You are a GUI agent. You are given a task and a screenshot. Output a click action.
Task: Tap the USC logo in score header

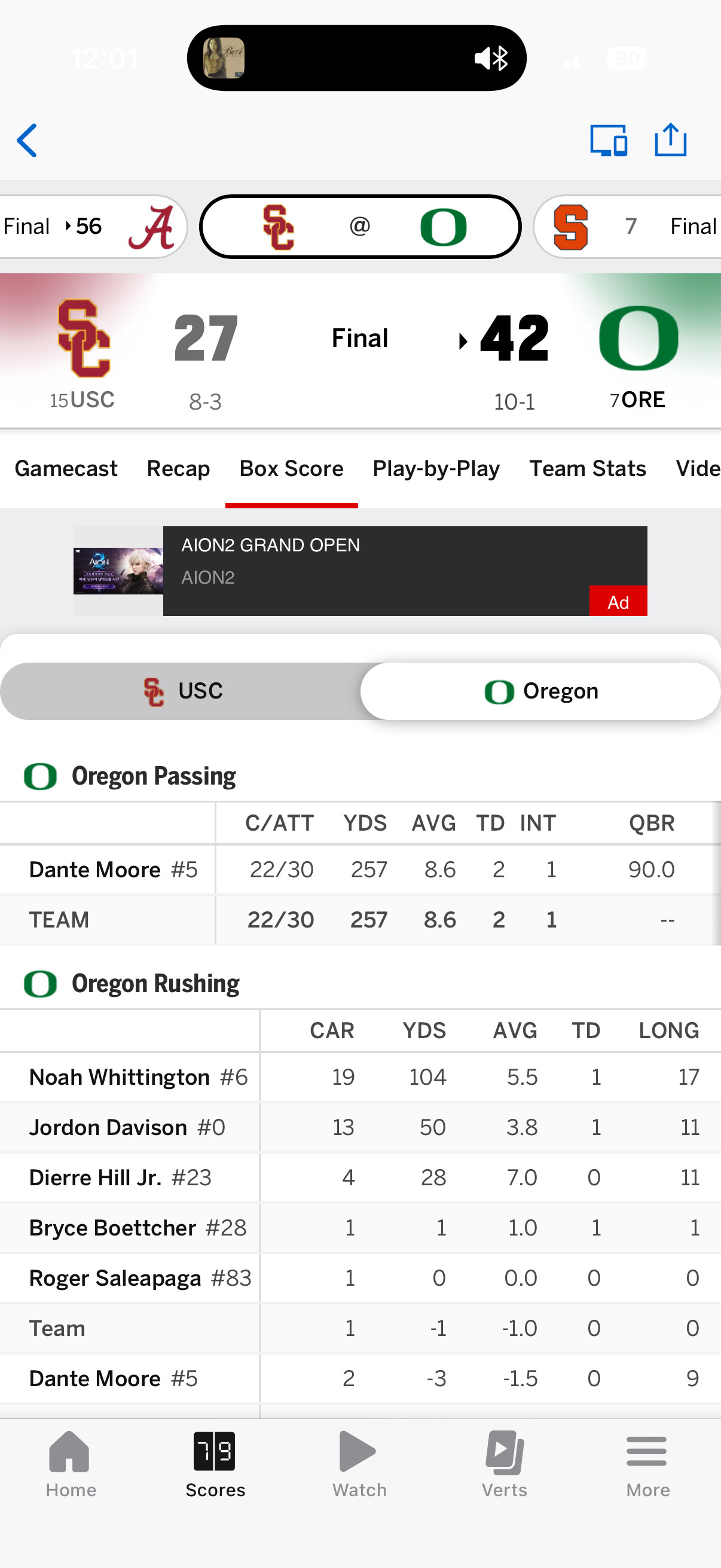point(84,339)
